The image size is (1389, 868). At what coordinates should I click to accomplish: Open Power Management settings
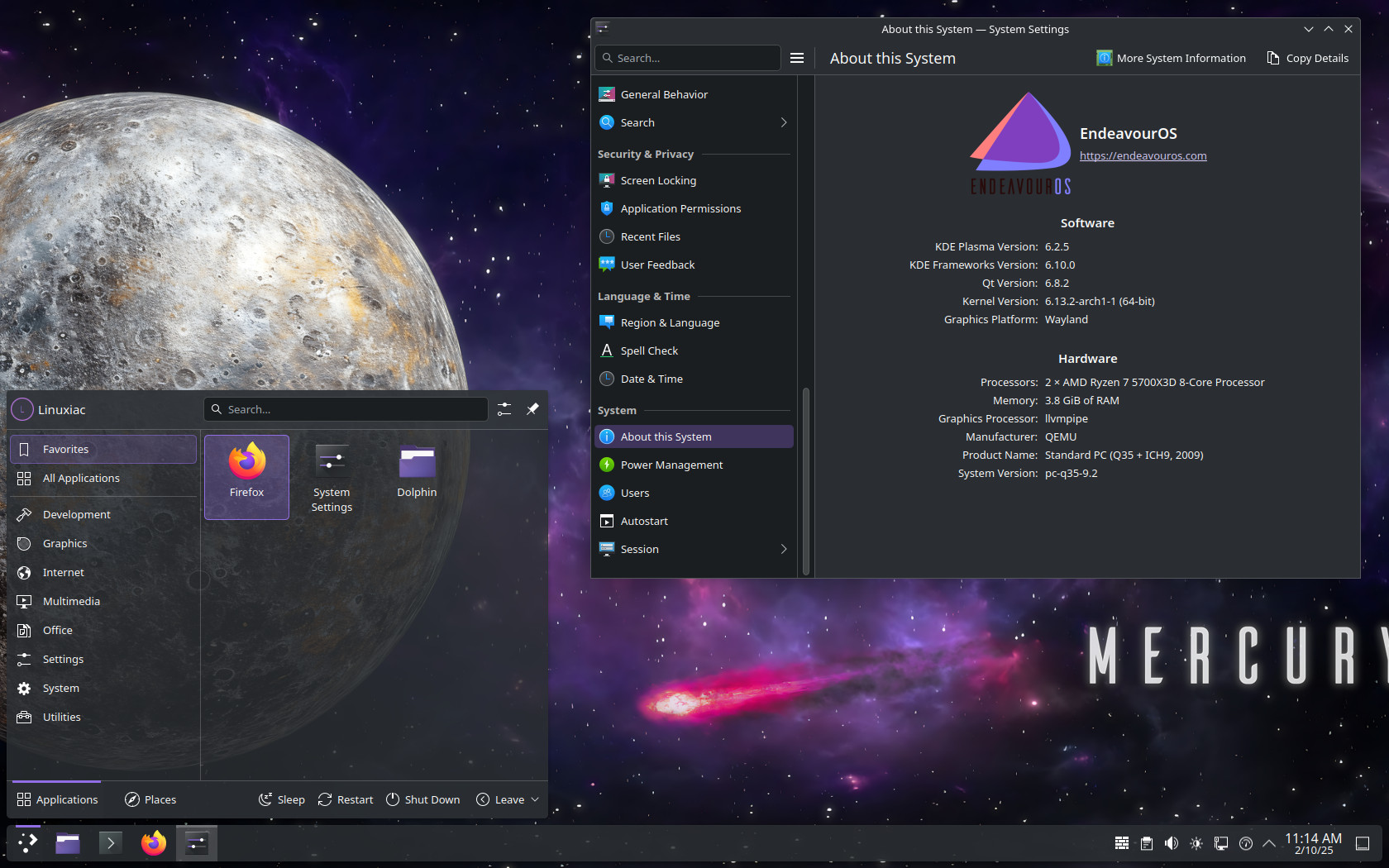coord(694,465)
